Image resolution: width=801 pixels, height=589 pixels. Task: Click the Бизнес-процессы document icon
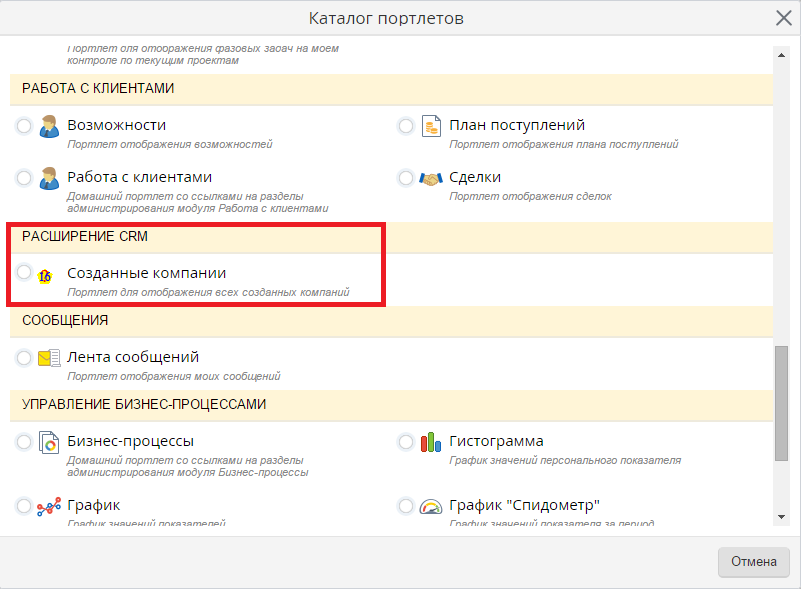(x=49, y=443)
